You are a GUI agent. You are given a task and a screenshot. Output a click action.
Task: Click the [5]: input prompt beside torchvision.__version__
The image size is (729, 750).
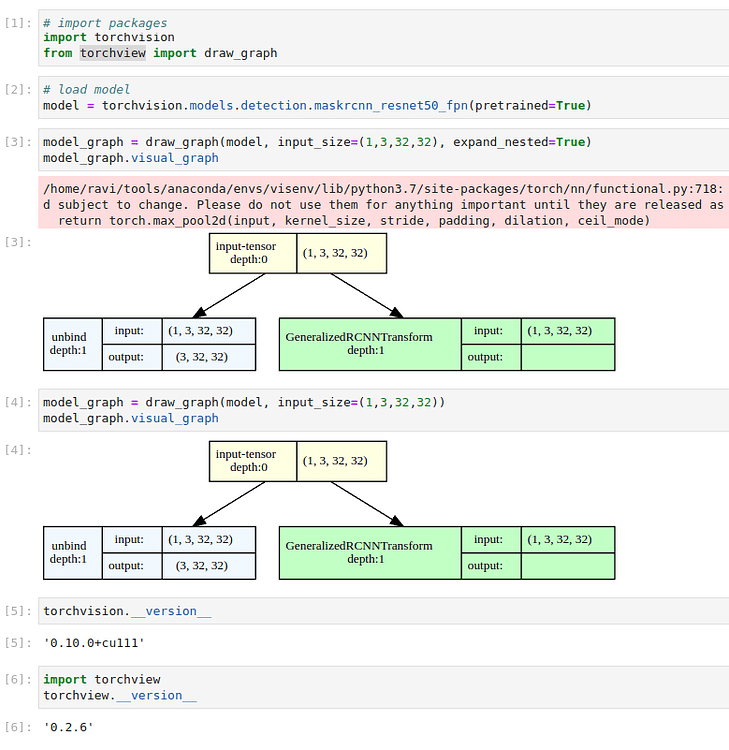click(x=19, y=611)
